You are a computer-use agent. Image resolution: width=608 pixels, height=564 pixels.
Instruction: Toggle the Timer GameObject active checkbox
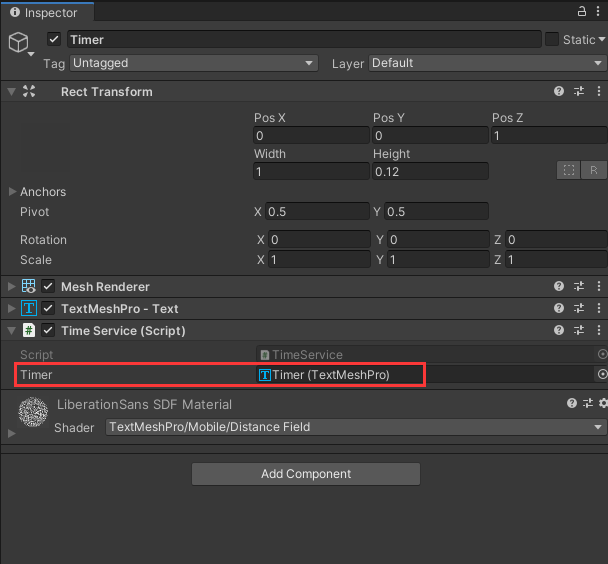(x=54, y=40)
